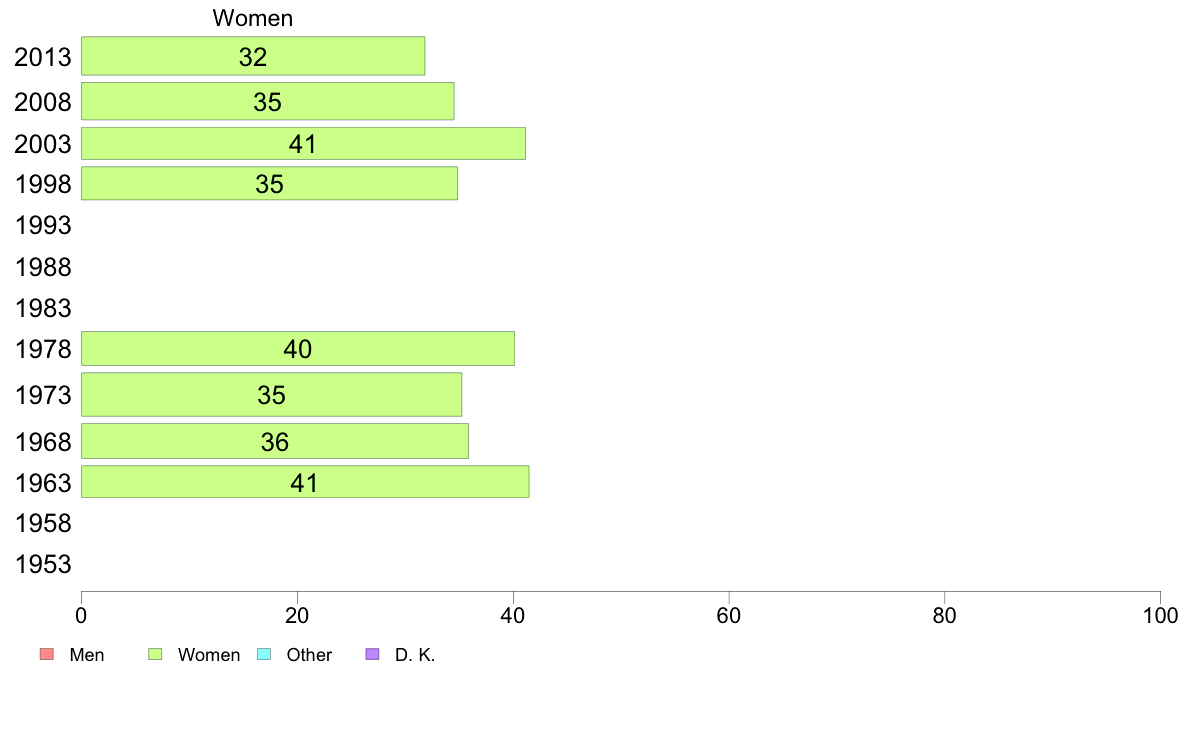Select the 2008 bar showing 35

click(267, 102)
